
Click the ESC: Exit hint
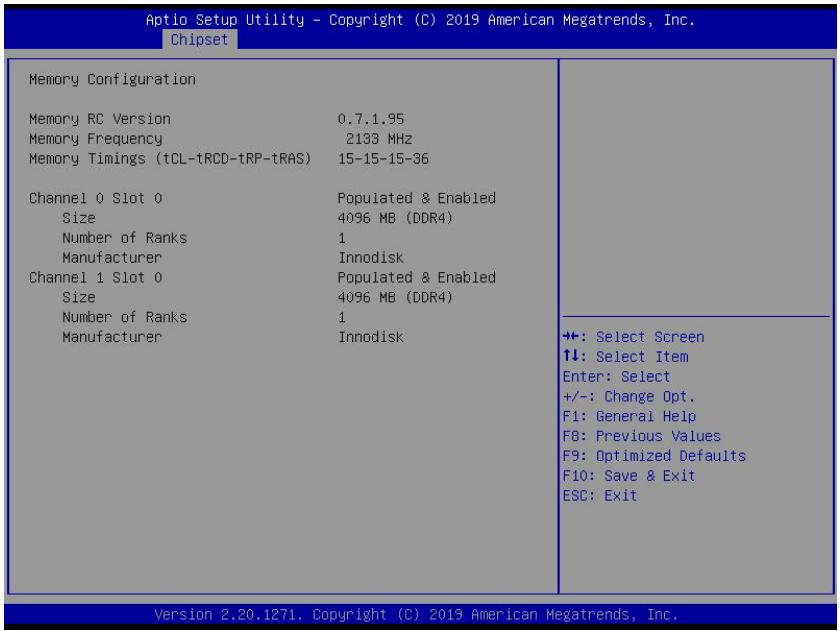click(599, 495)
